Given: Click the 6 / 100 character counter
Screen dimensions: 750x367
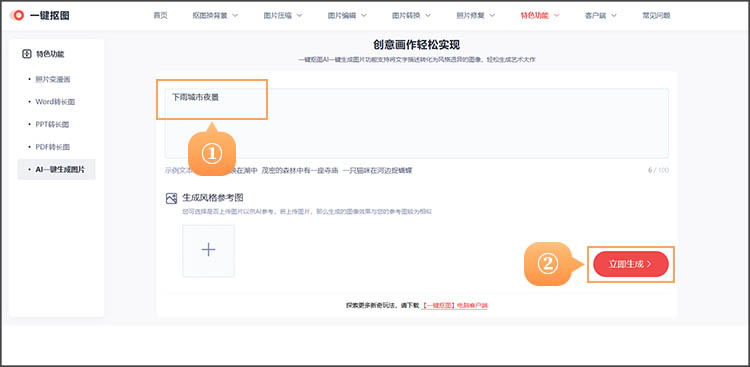Looking at the screenshot, I should (658, 170).
